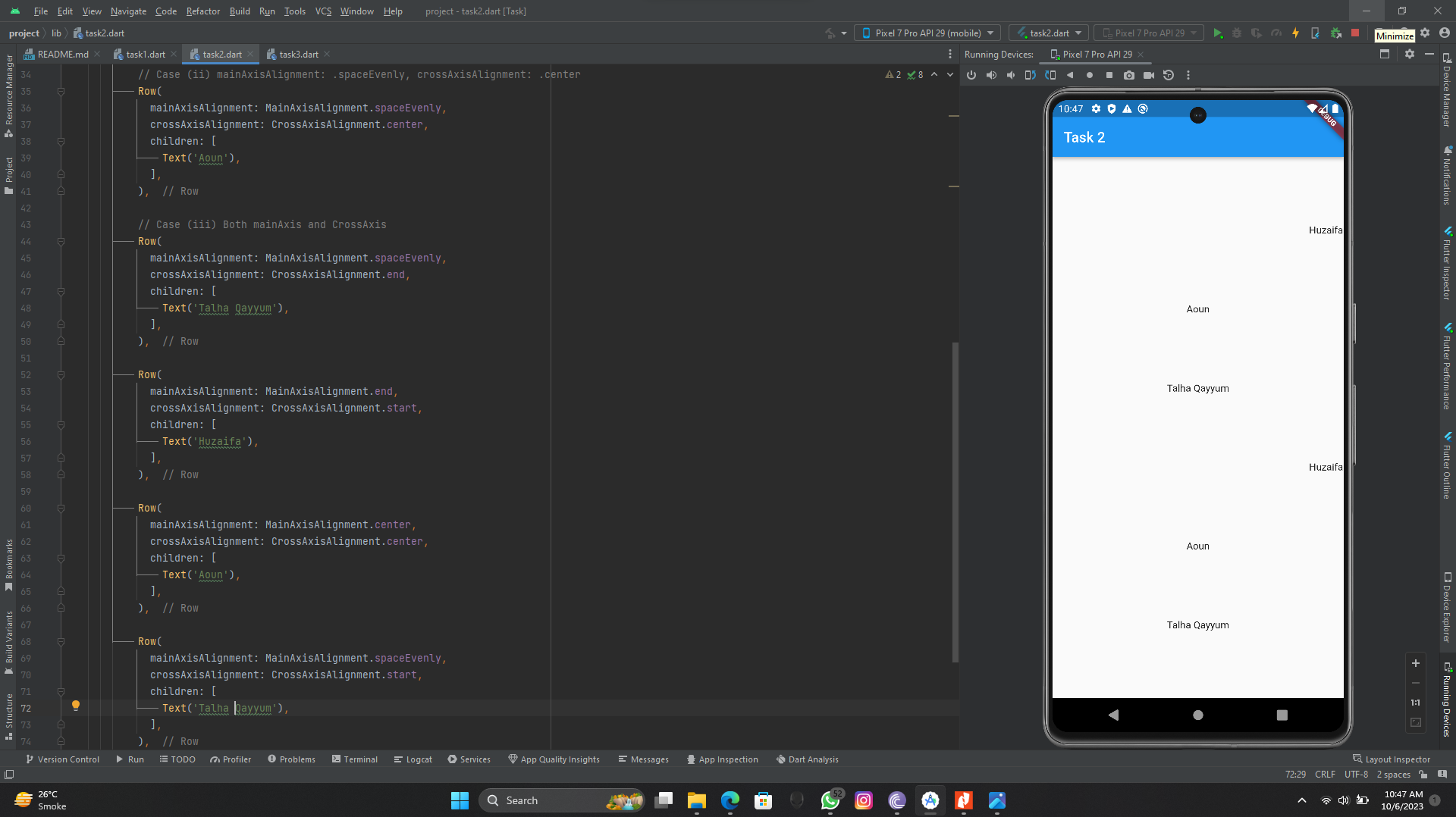This screenshot has width=1456, height=817.
Task: Toggle Structure side panel
Action: [x=8, y=716]
